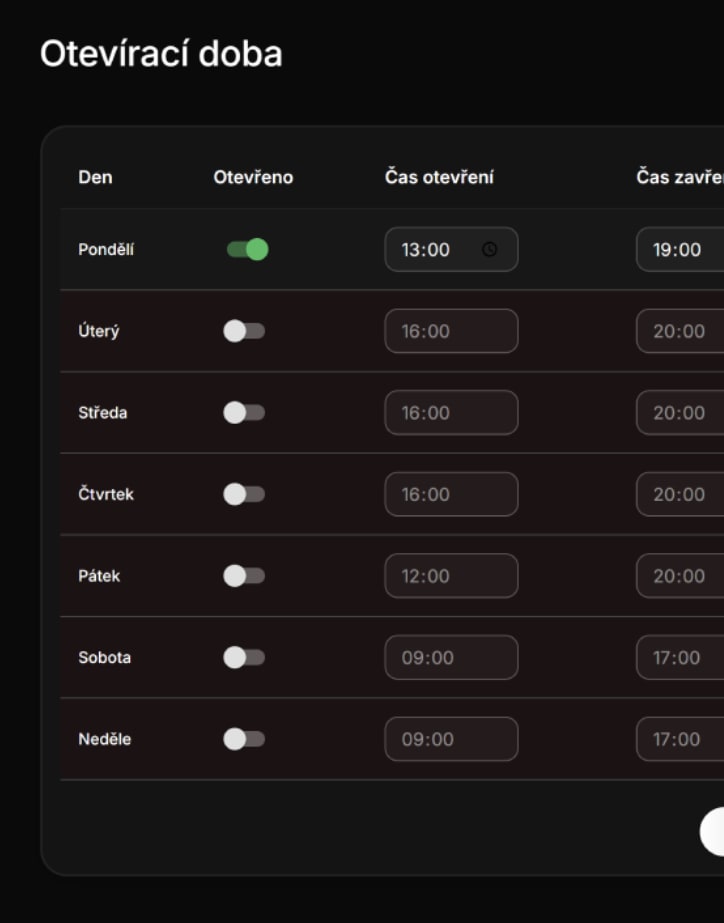Focus the Neděle opening time input
This screenshot has width=724, height=923.
(451, 739)
